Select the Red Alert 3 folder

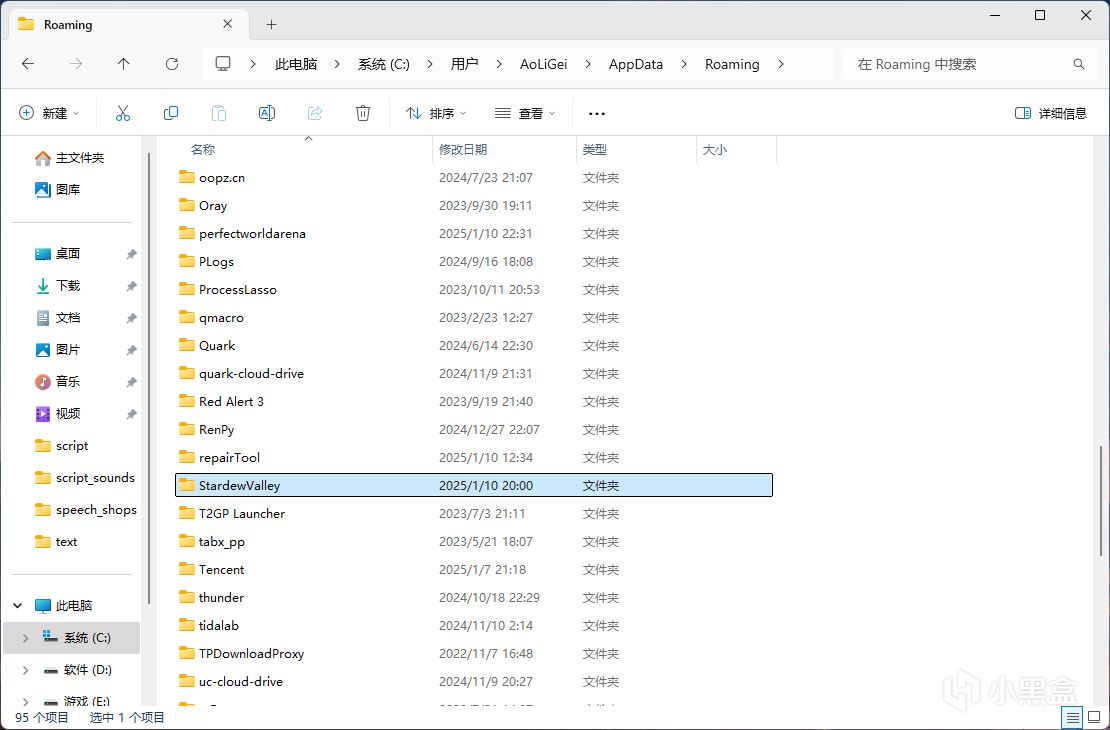(x=474, y=401)
